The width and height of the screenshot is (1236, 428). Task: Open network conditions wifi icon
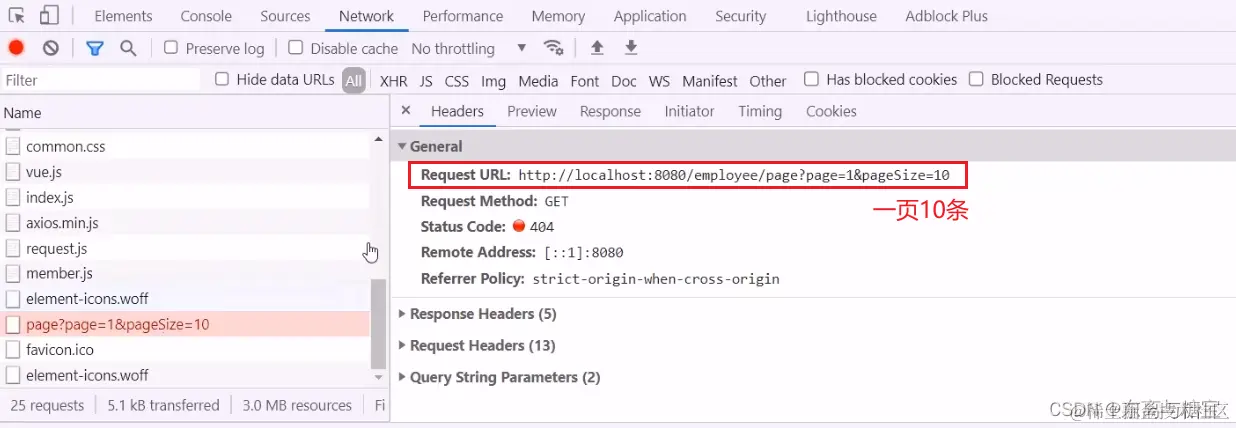[x=553, y=48]
